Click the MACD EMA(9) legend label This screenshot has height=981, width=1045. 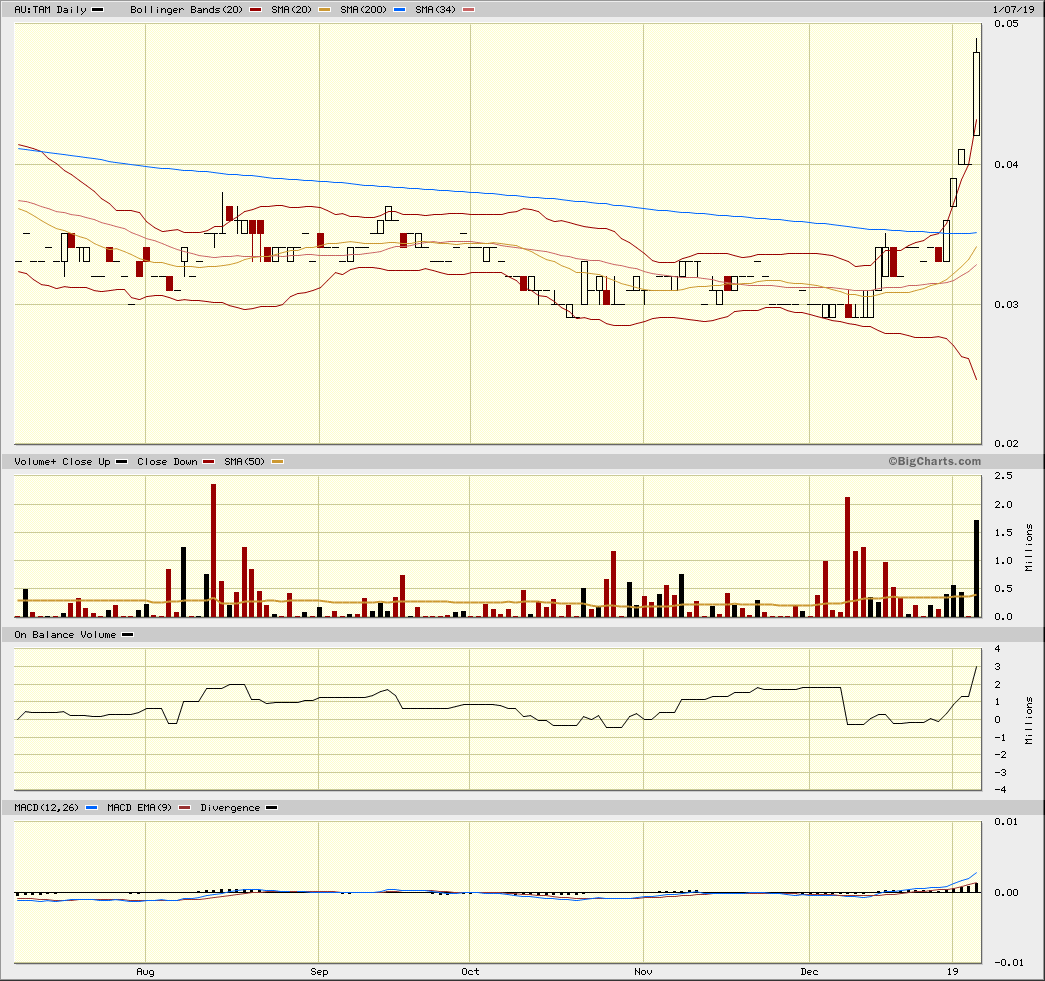(139, 807)
